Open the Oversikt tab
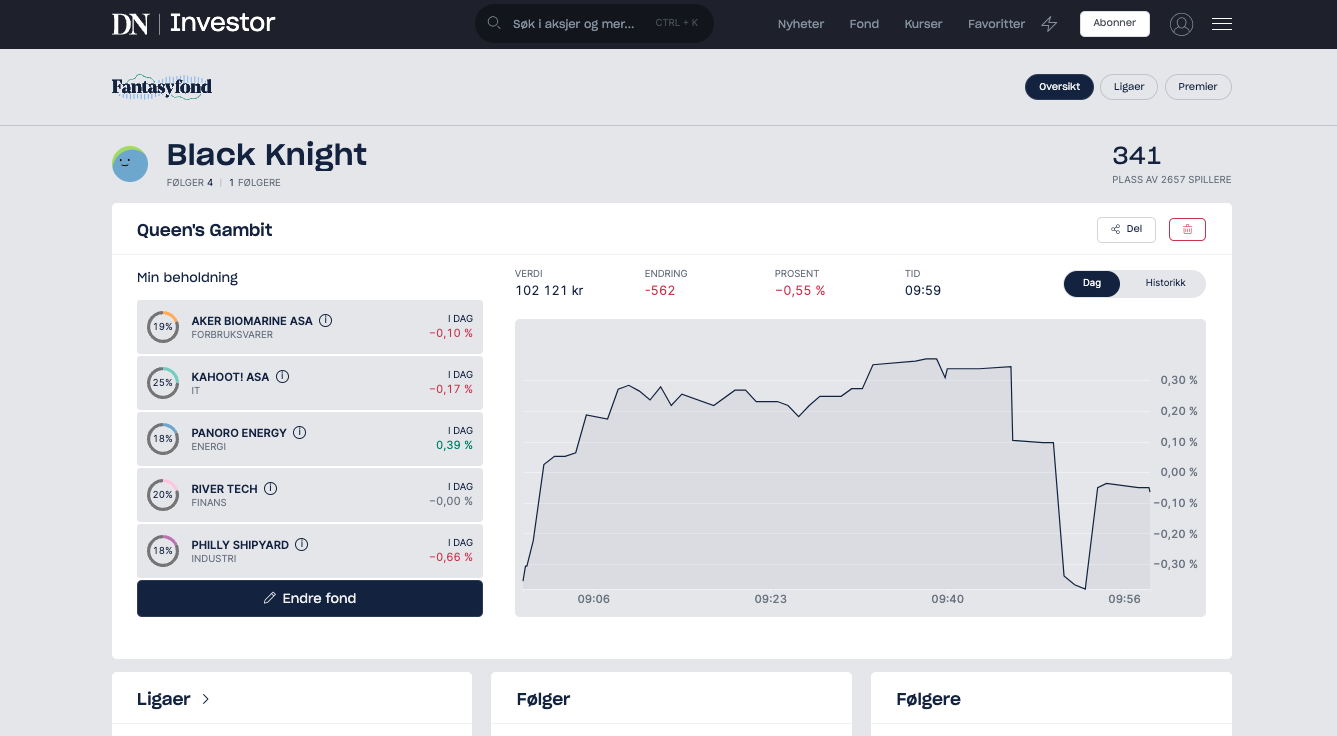Screen dimensions: 1337x736 click(x=1059, y=87)
